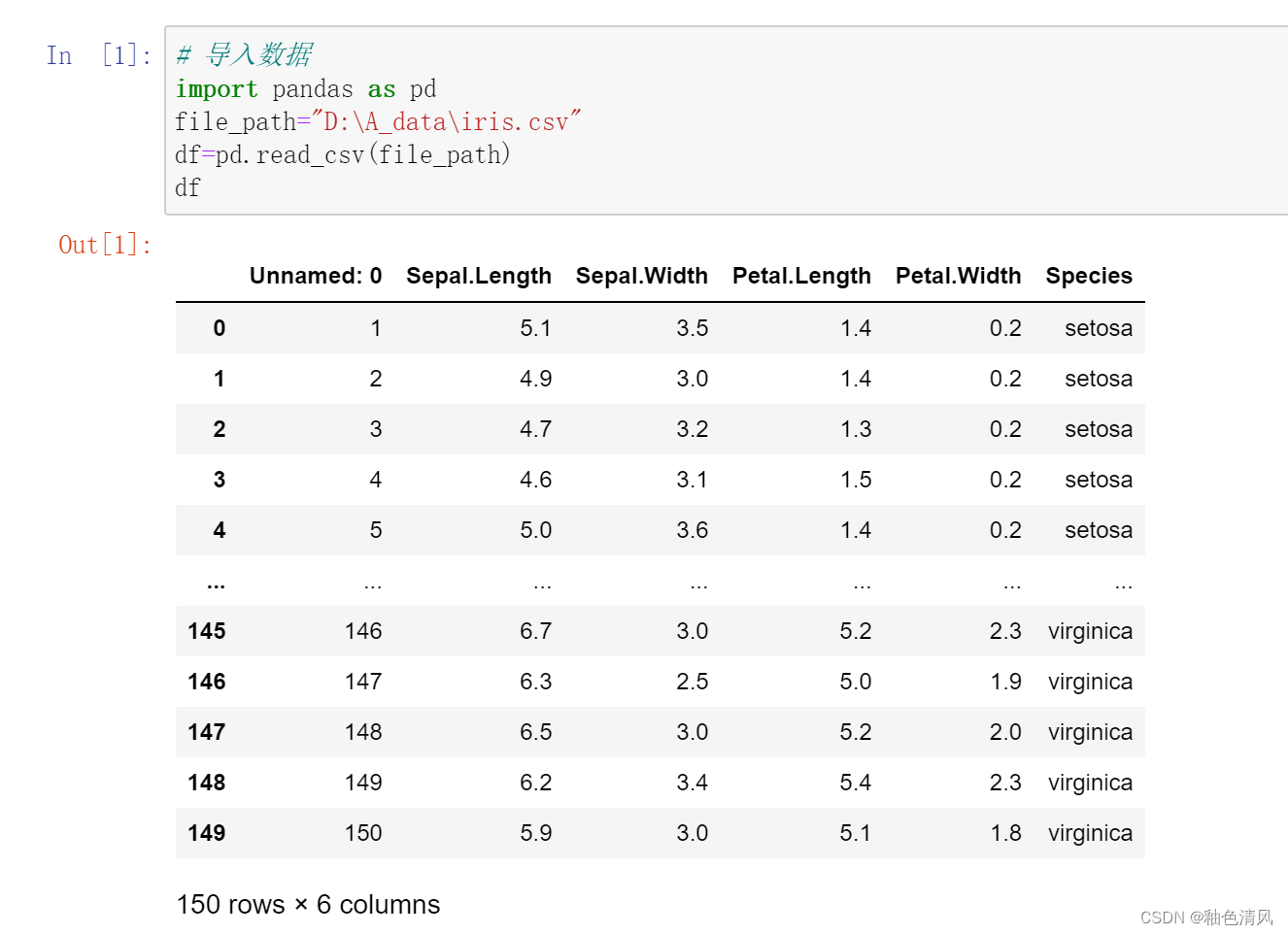Screen dimensions: 1288x935
Task: Click the Species column header
Action: tap(1089, 276)
